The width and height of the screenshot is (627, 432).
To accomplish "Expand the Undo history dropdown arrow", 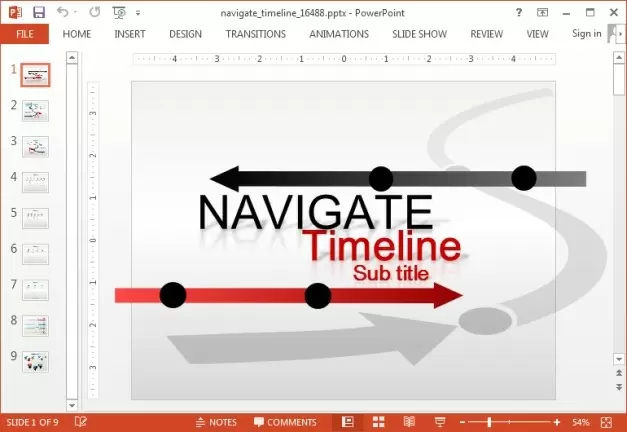I will tap(76, 13).
